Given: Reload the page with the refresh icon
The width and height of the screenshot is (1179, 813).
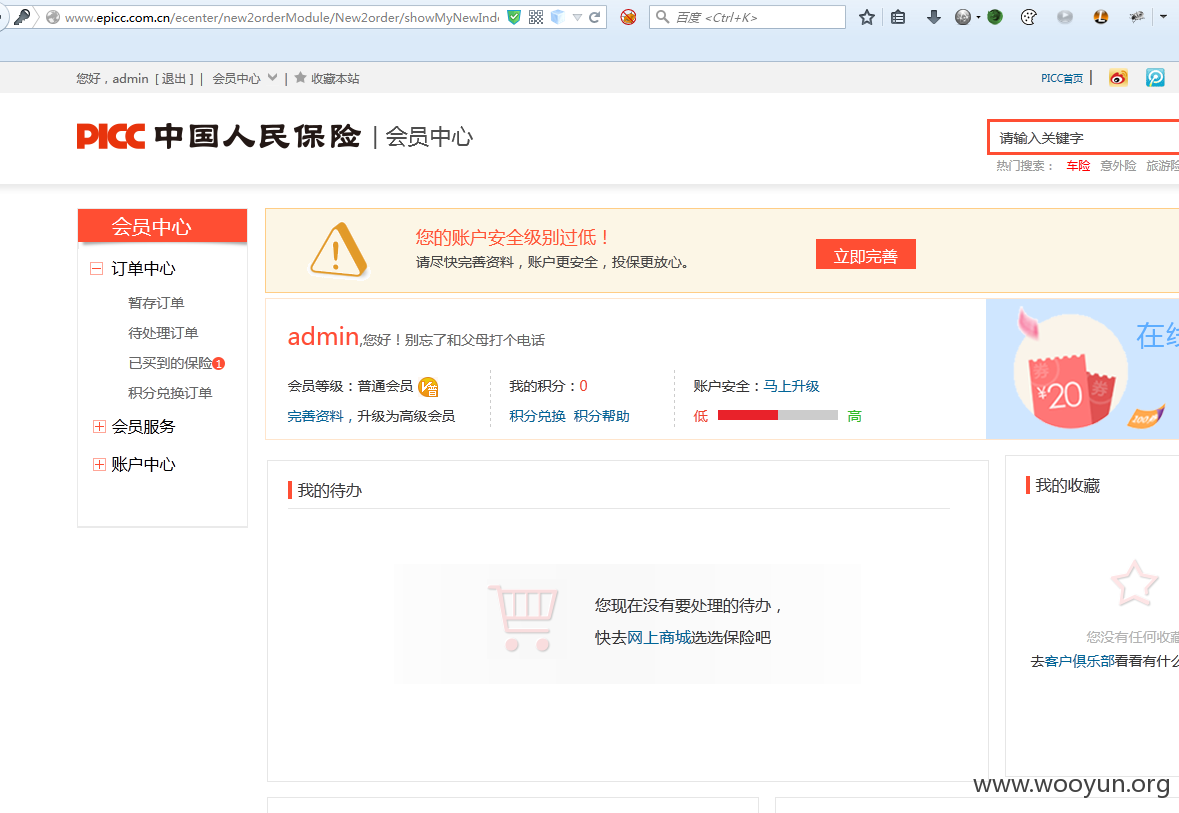Looking at the screenshot, I should [595, 17].
